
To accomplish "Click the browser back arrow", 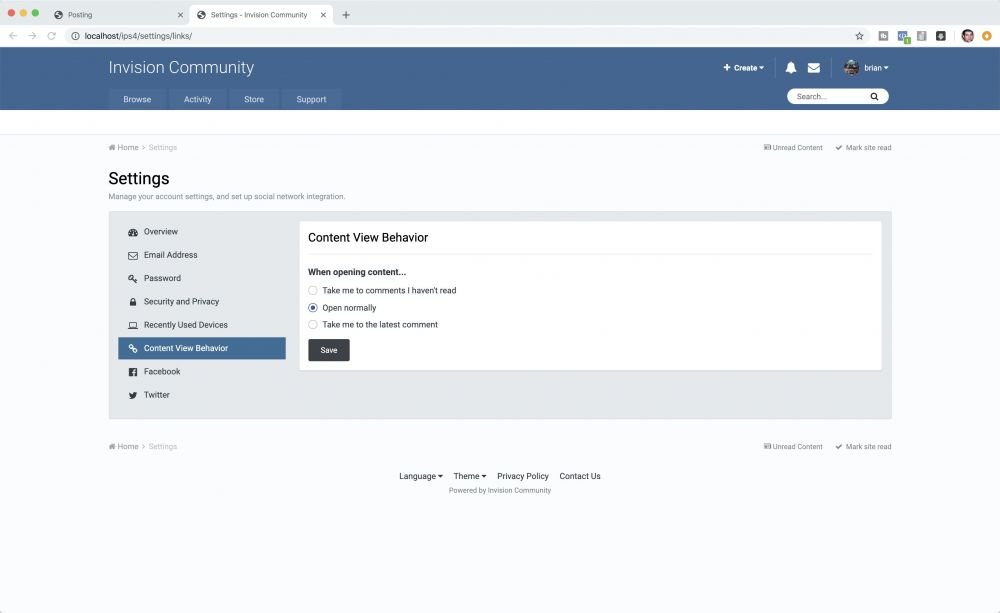I will click(13, 36).
